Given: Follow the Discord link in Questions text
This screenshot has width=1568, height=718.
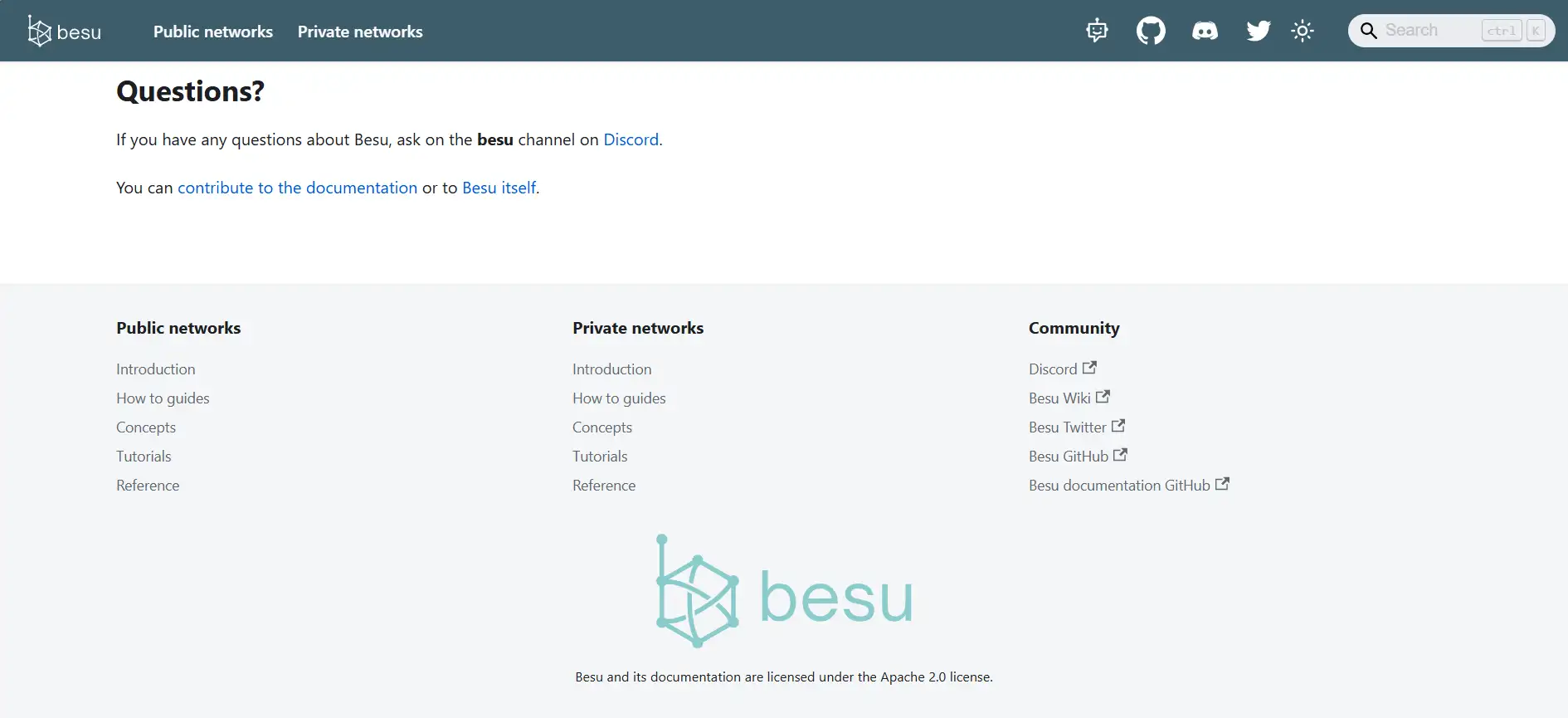Looking at the screenshot, I should coord(631,139).
